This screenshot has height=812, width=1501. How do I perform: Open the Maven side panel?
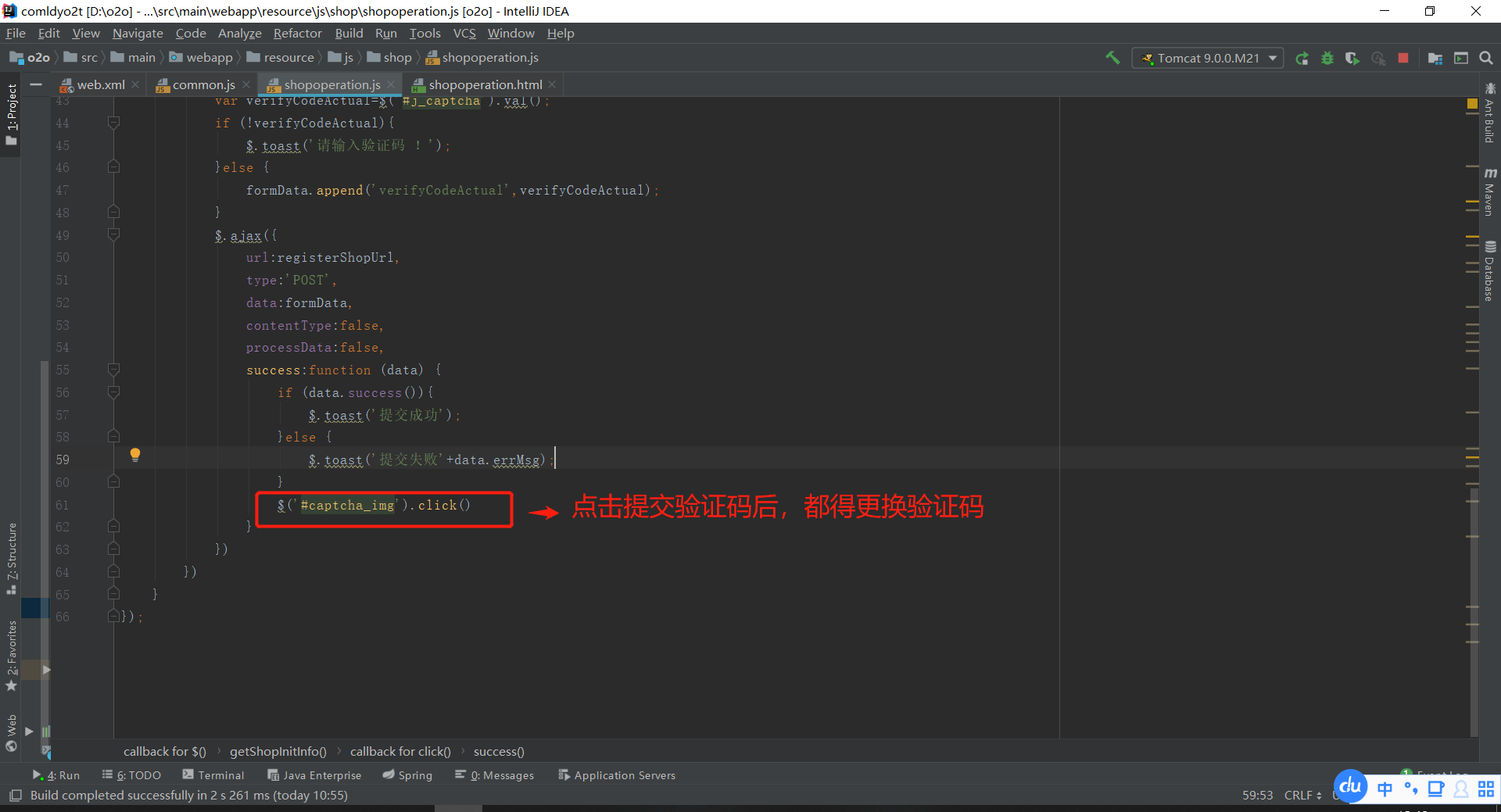pyautogui.click(x=1489, y=191)
